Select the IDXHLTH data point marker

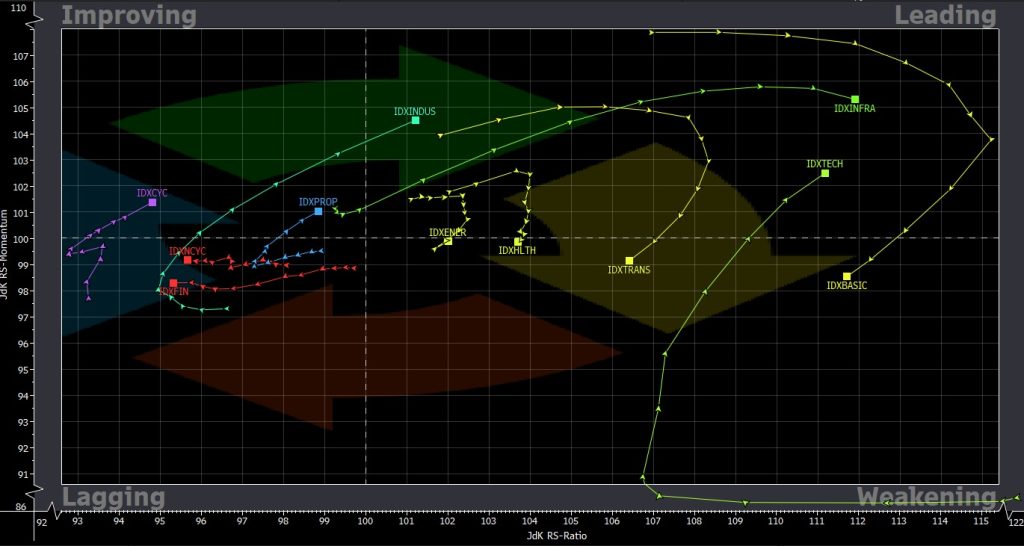point(518,241)
